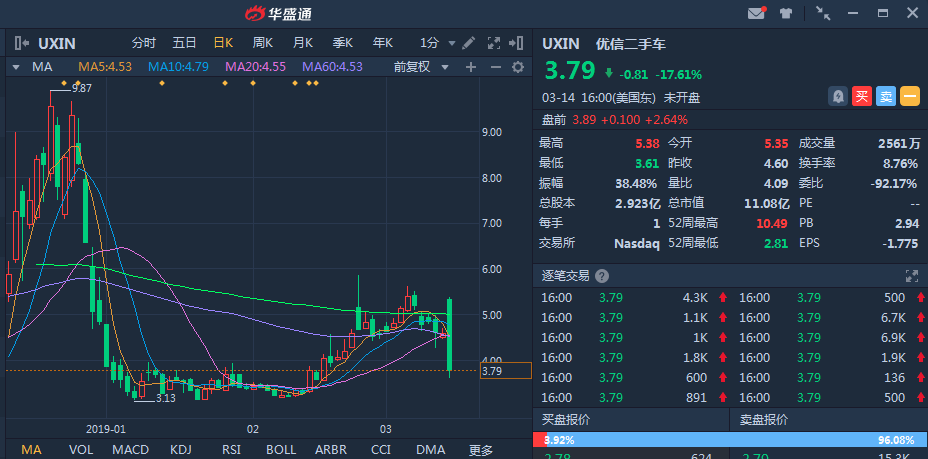The height and width of the screenshot is (459, 928).
Task: Select the 月K monthly candlestick tab
Action: 302,43
